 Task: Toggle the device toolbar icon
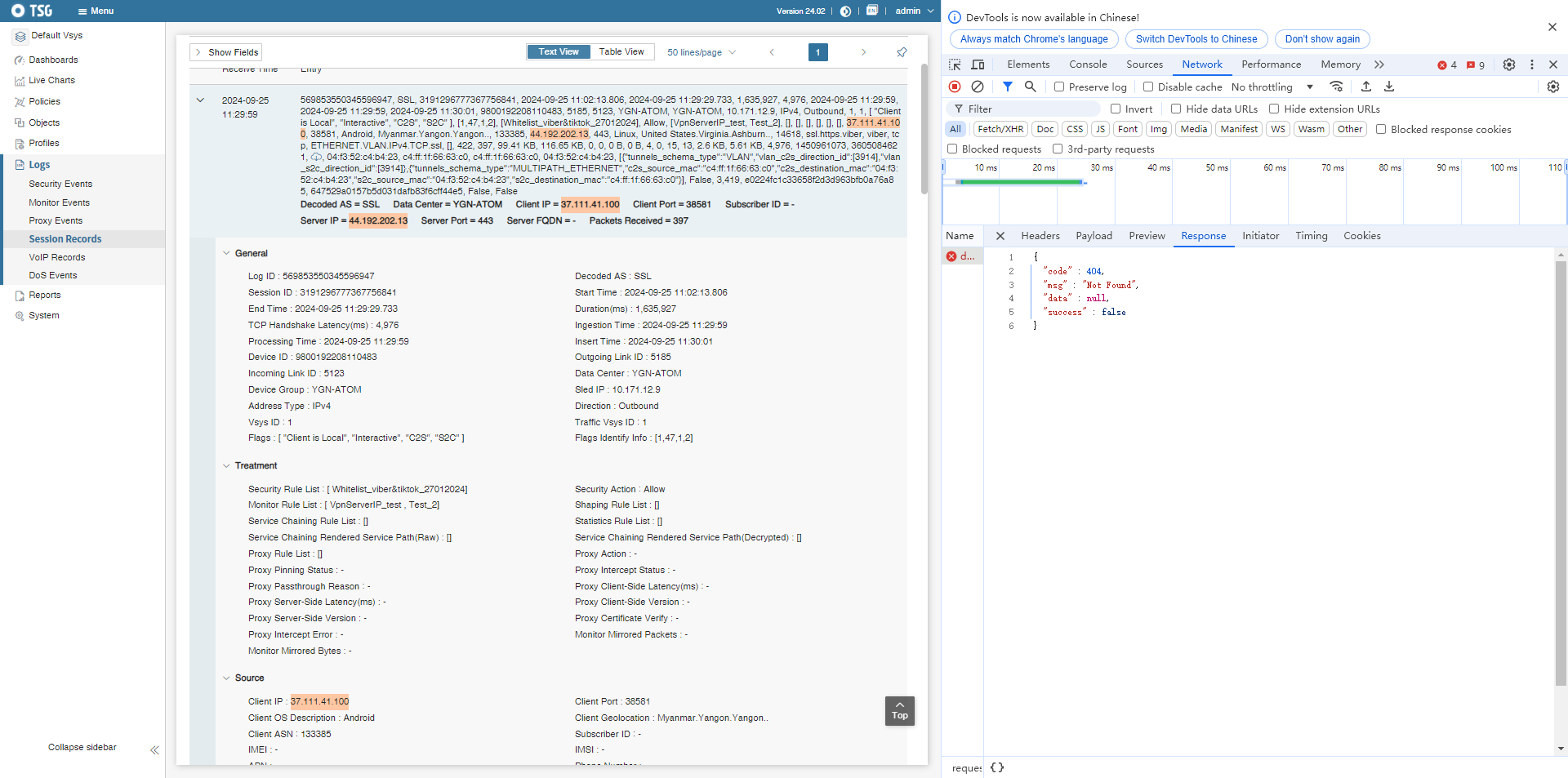pos(978,64)
